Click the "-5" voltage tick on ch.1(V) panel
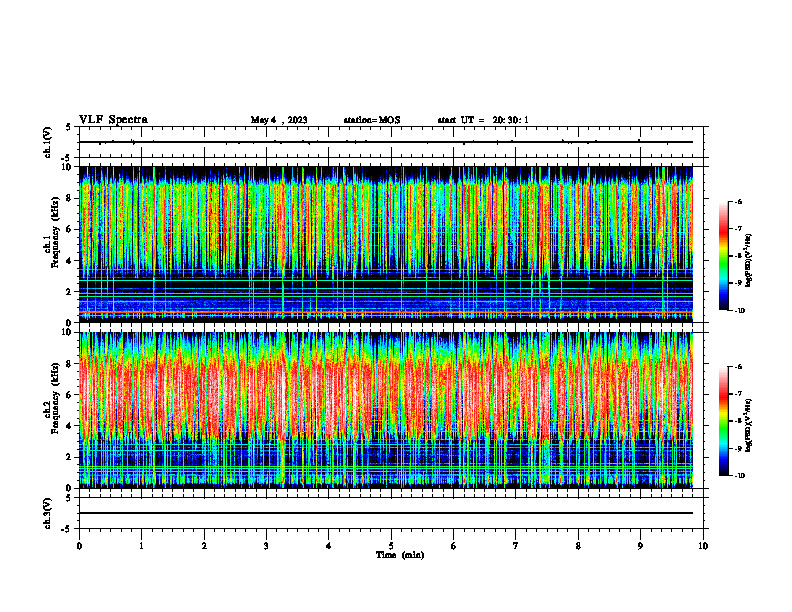This screenshot has width=792, height=612. [x=68, y=158]
